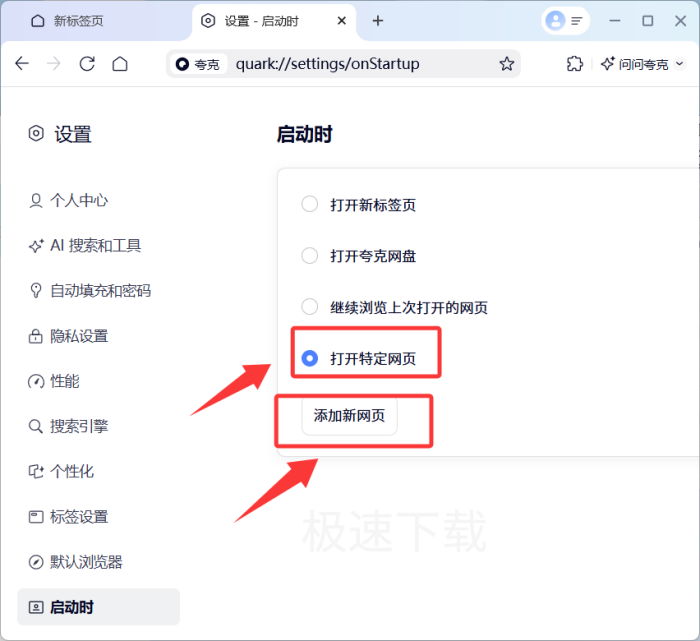Image resolution: width=700 pixels, height=641 pixels.
Task: Open 隐私设置 in settings sidebar
Action: (78, 336)
